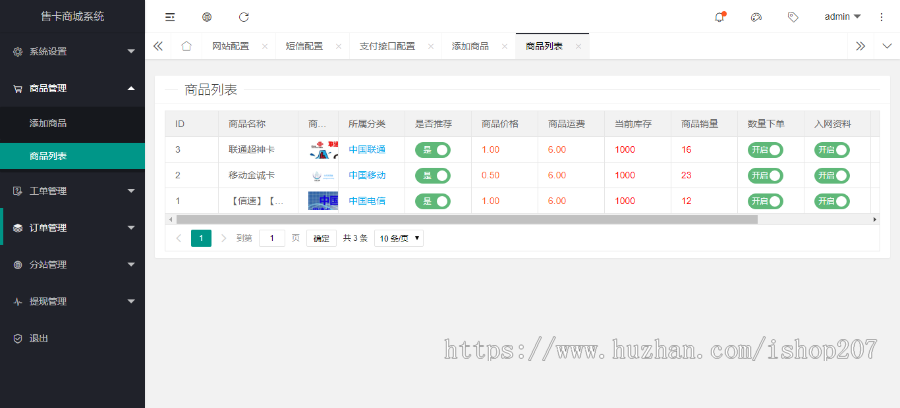Expand the 提现管理 menu arrow
The width and height of the screenshot is (900, 408).
click(131, 301)
